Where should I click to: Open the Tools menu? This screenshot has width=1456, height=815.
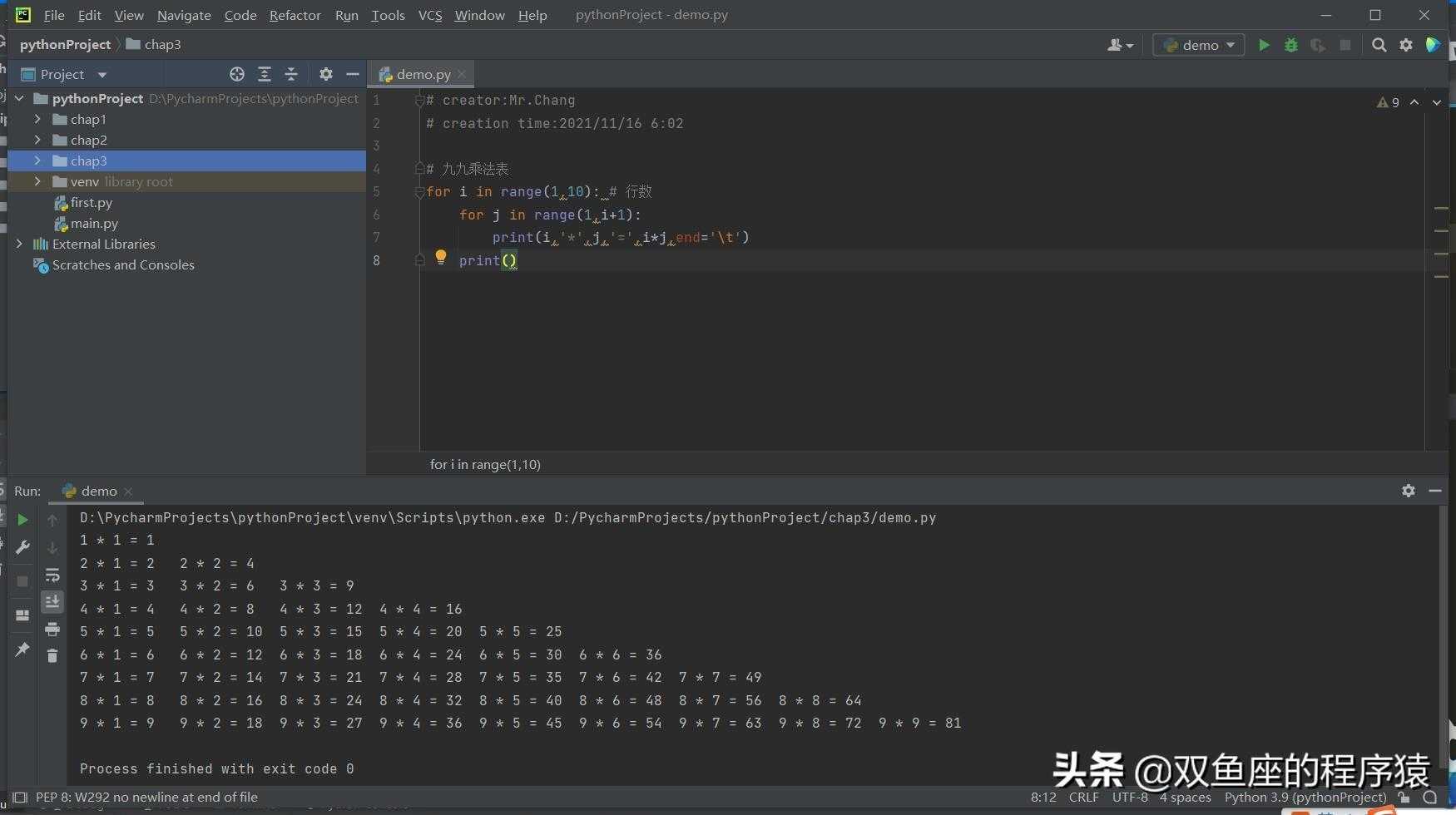pos(388,15)
